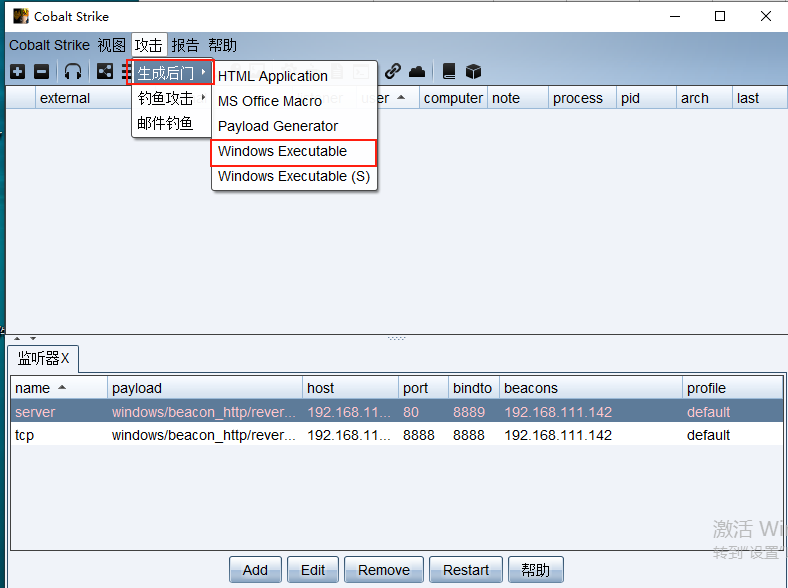This screenshot has width=788, height=588.
Task: Open the Cobalt Strike menu
Action: point(49,45)
